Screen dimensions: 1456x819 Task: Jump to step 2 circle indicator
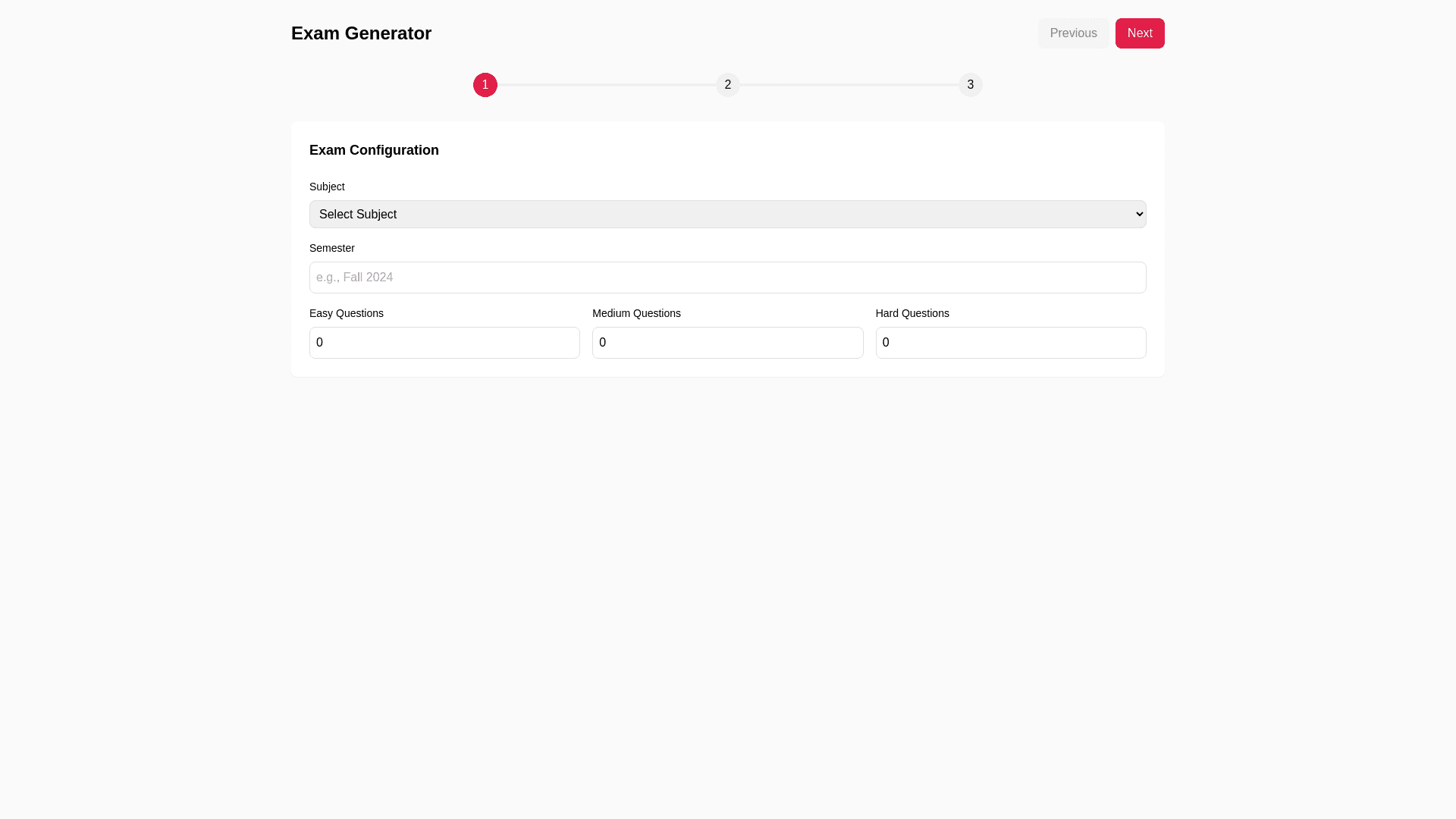(x=728, y=85)
